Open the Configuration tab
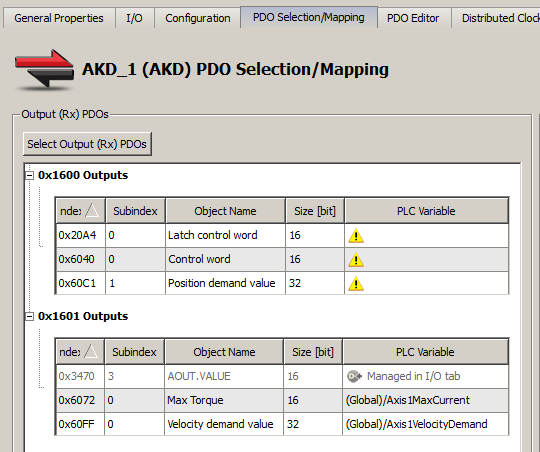 (x=198, y=18)
